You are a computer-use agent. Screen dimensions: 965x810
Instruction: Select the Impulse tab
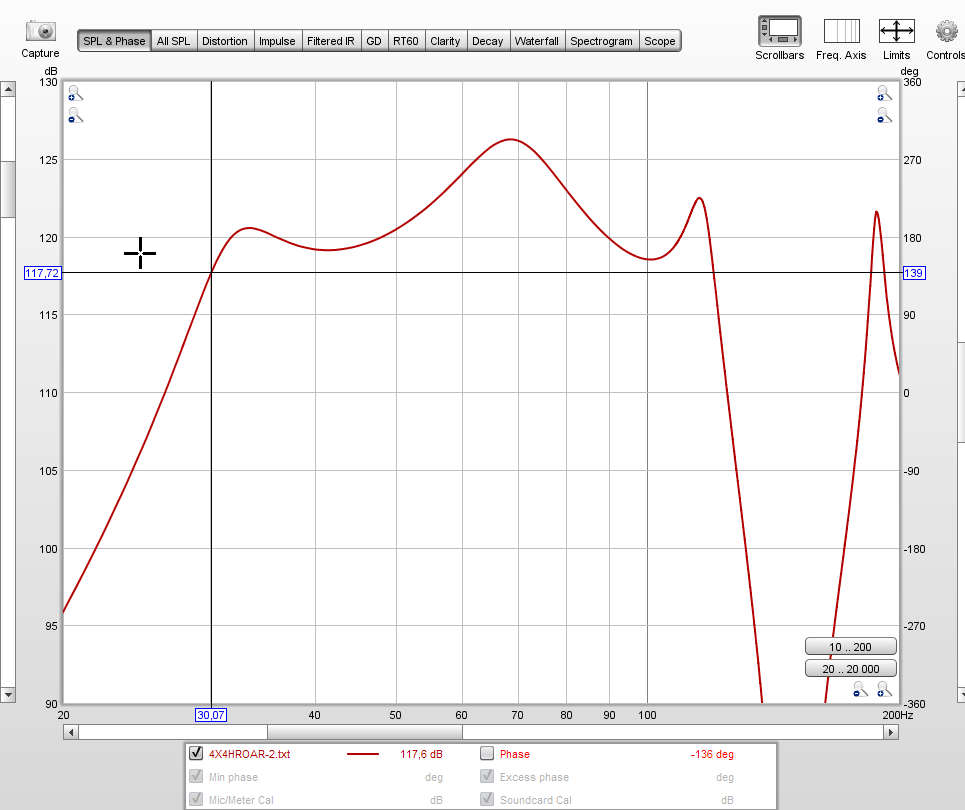click(277, 41)
